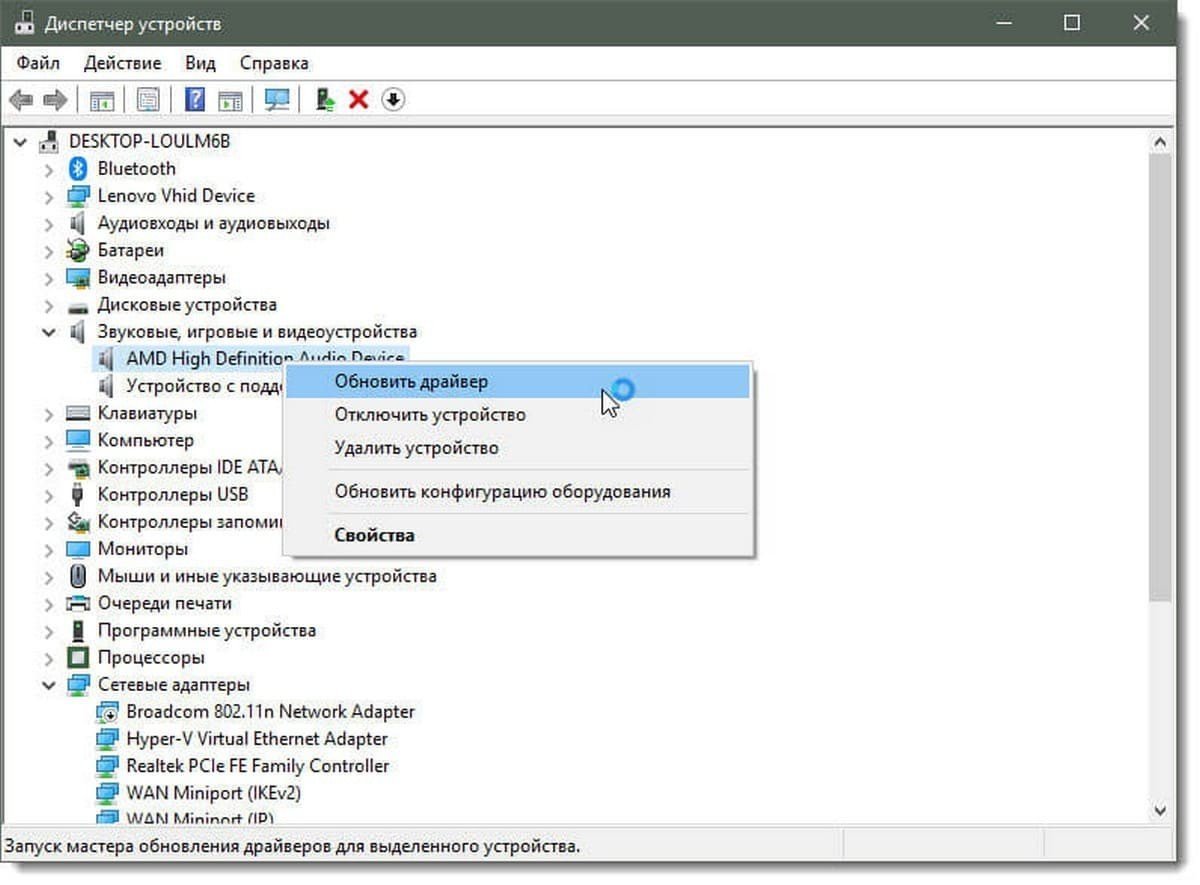1200x885 pixels.
Task: Click the circled down arrow toolbar icon
Action: pyautogui.click(x=393, y=100)
